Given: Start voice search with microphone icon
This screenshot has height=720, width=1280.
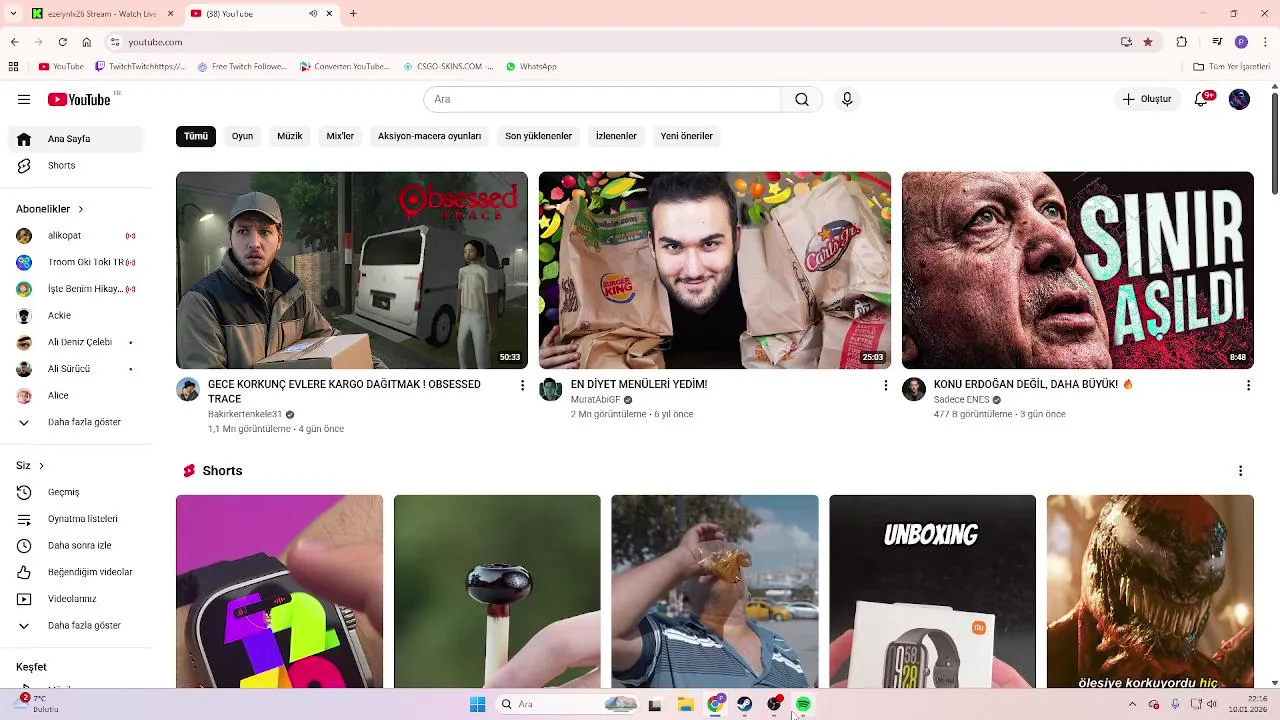Looking at the screenshot, I should click(x=847, y=99).
